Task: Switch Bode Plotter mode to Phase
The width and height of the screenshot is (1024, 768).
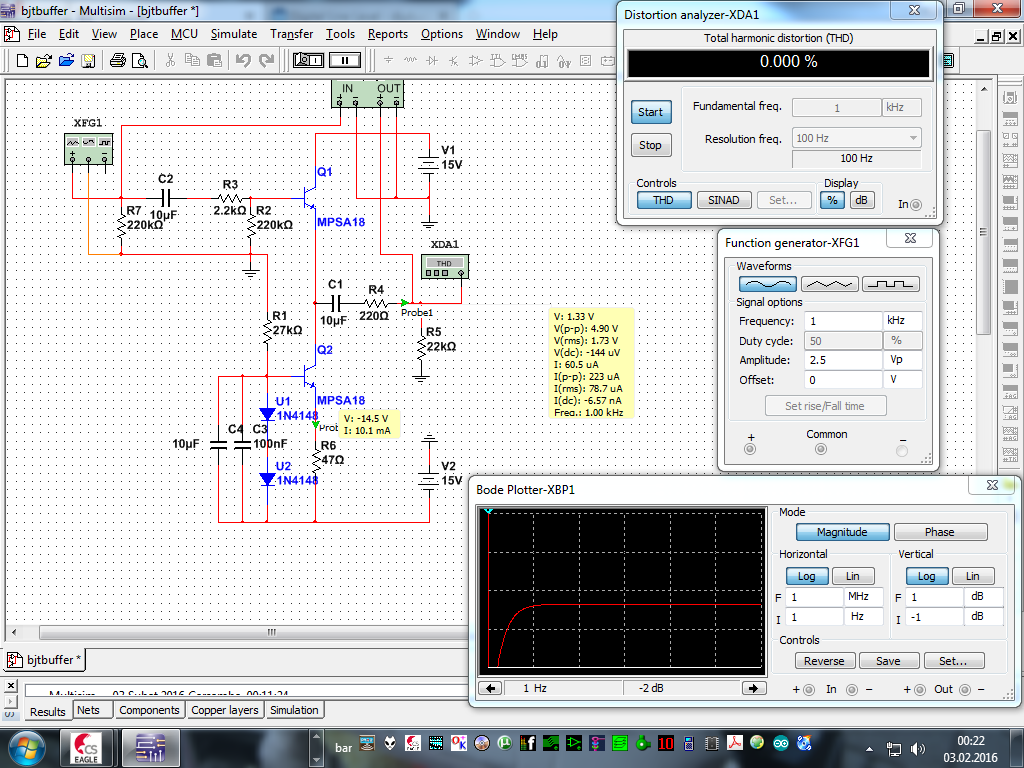Action: tap(939, 532)
